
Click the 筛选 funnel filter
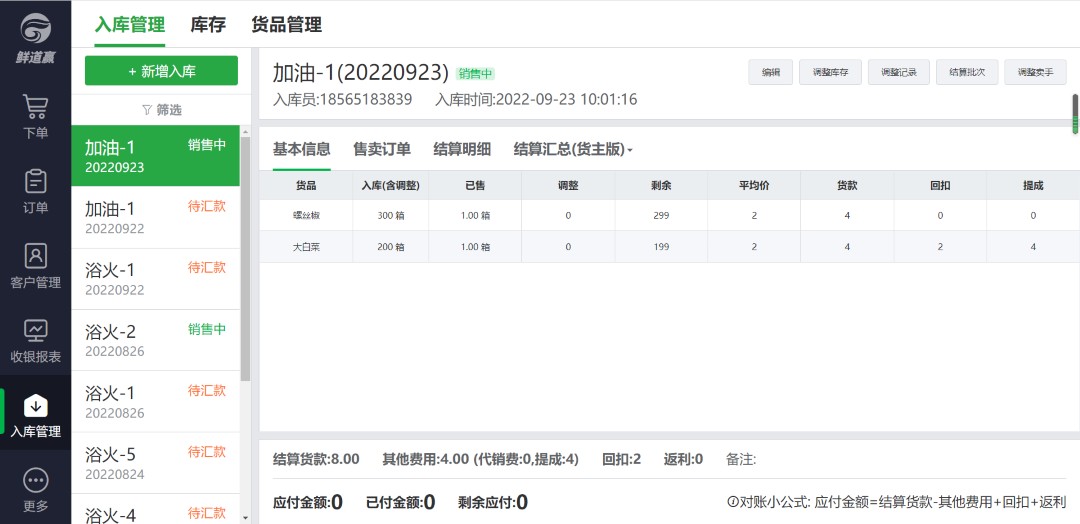[x=162, y=109]
